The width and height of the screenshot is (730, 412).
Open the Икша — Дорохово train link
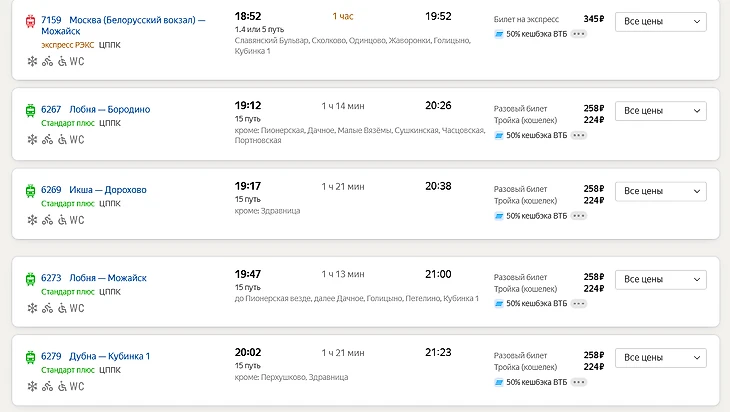[x=108, y=189]
